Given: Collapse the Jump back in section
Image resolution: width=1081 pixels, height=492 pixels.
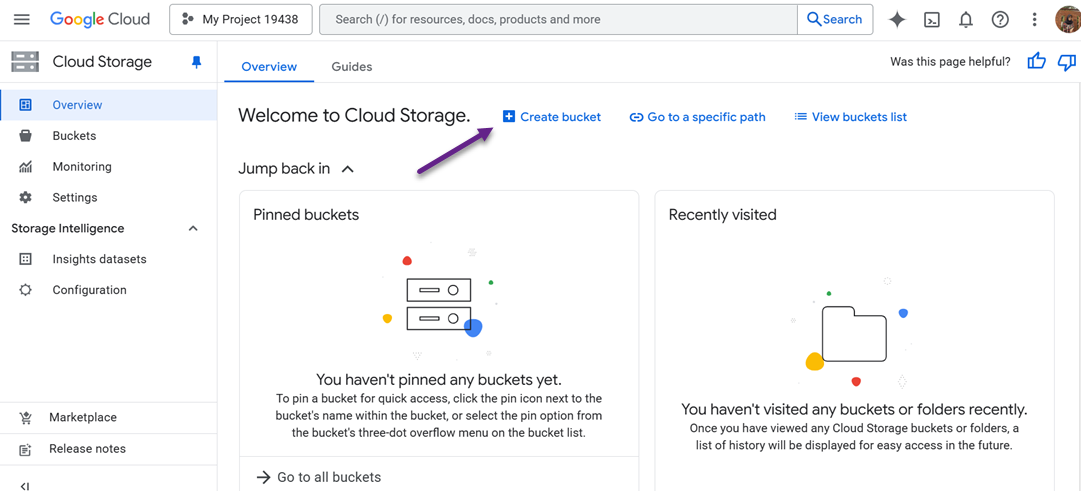Looking at the screenshot, I should click(x=347, y=169).
